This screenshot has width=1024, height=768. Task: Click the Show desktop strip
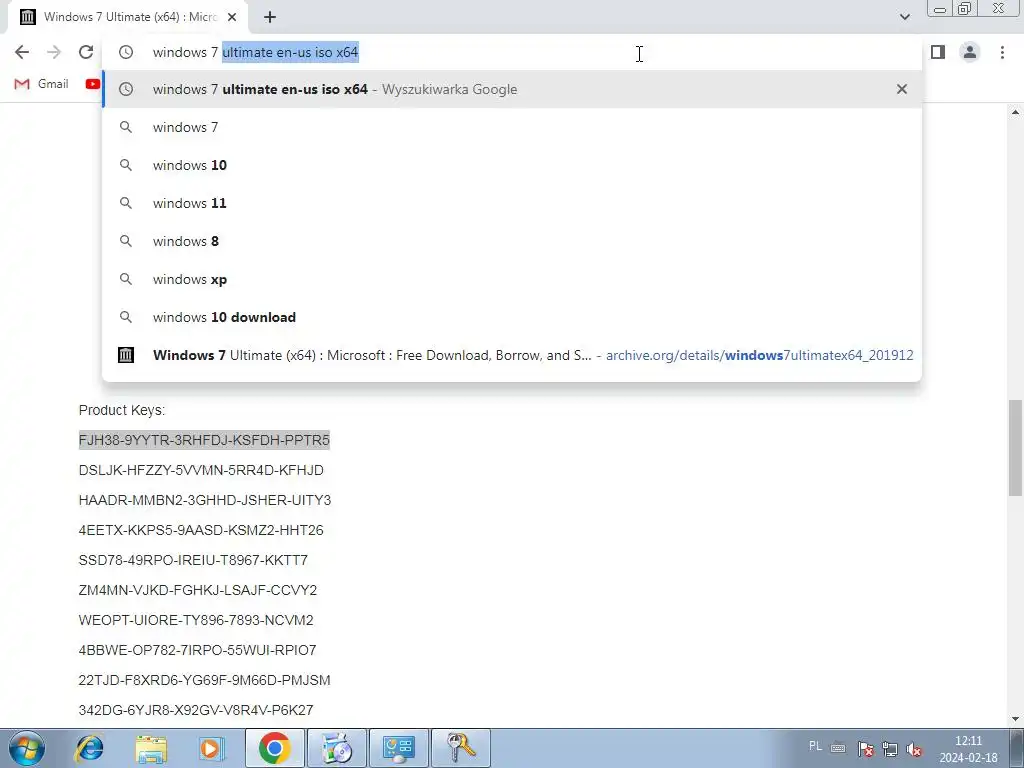1016,748
